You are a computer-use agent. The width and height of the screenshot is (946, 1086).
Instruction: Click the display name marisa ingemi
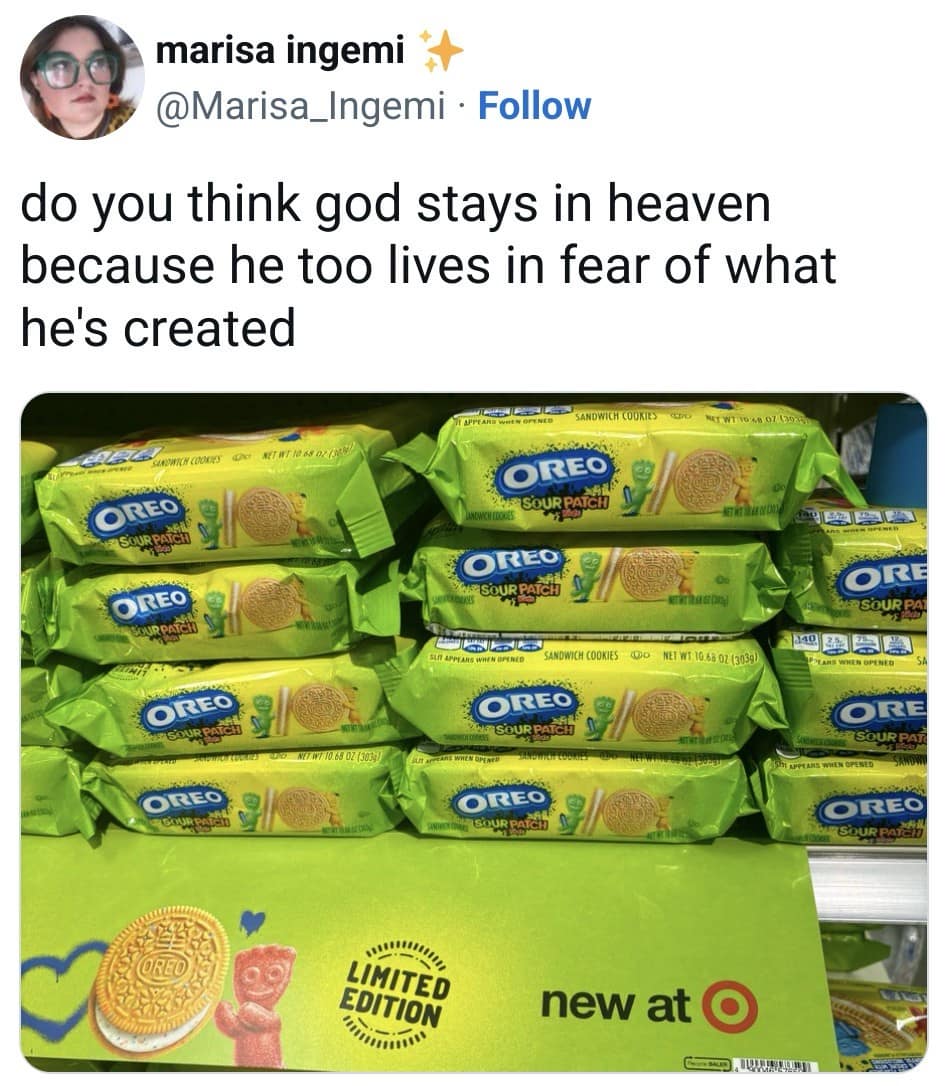(x=280, y=50)
